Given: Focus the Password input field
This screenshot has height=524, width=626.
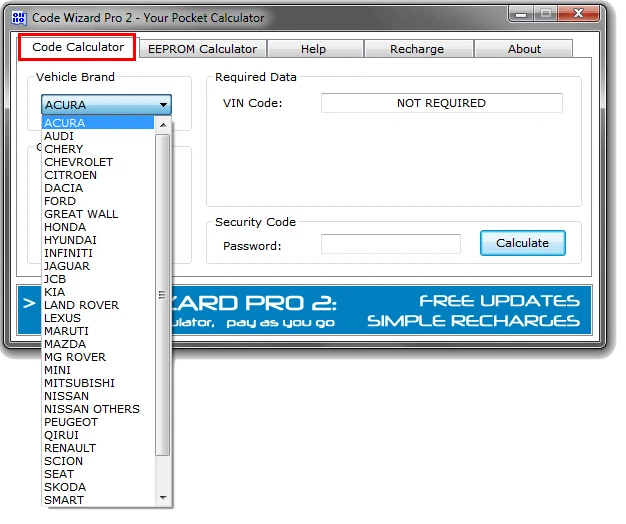Looking at the screenshot, I should 391,244.
